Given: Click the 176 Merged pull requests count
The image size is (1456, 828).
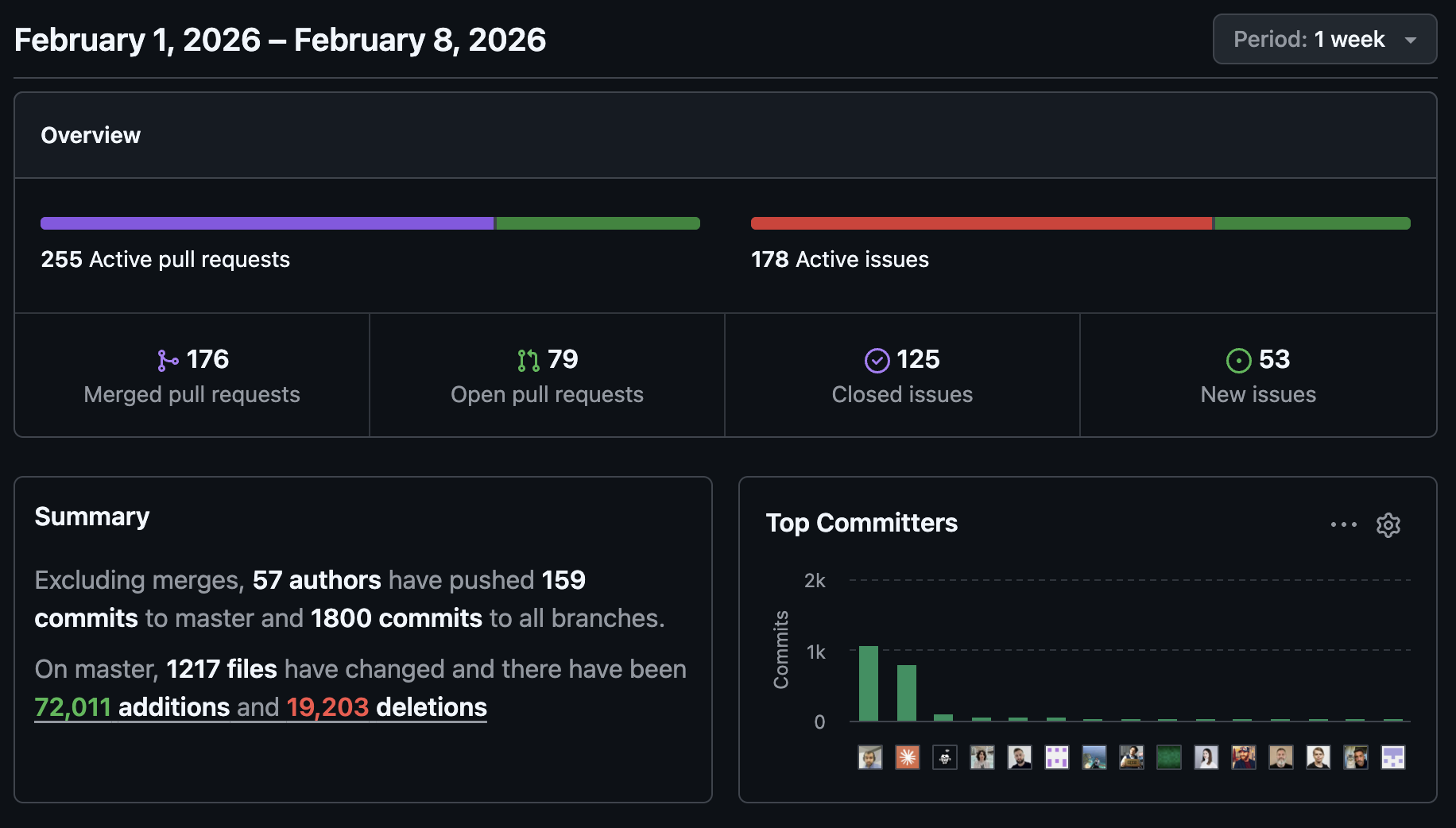Looking at the screenshot, I should [207, 359].
